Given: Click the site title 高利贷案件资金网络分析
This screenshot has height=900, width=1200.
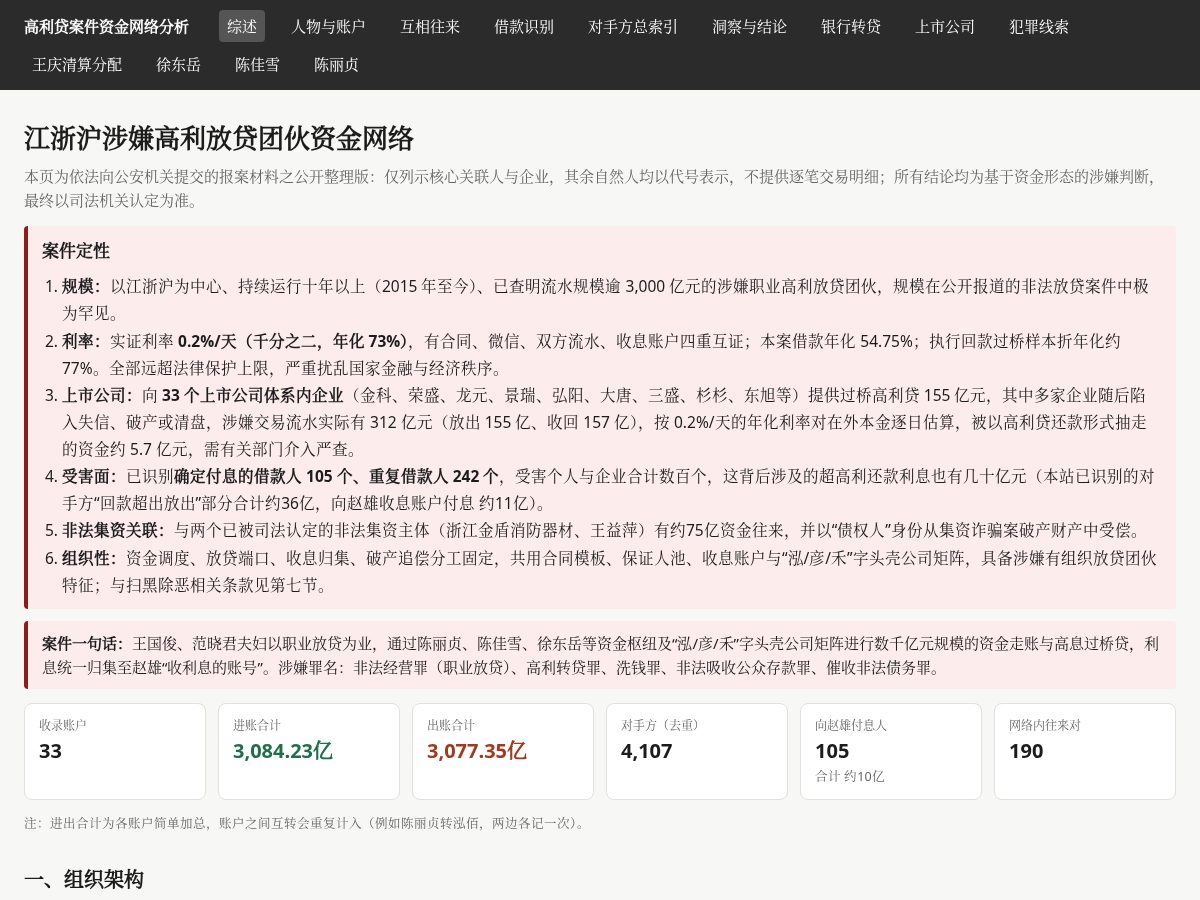Looking at the screenshot, I should pyautogui.click(x=106, y=26).
